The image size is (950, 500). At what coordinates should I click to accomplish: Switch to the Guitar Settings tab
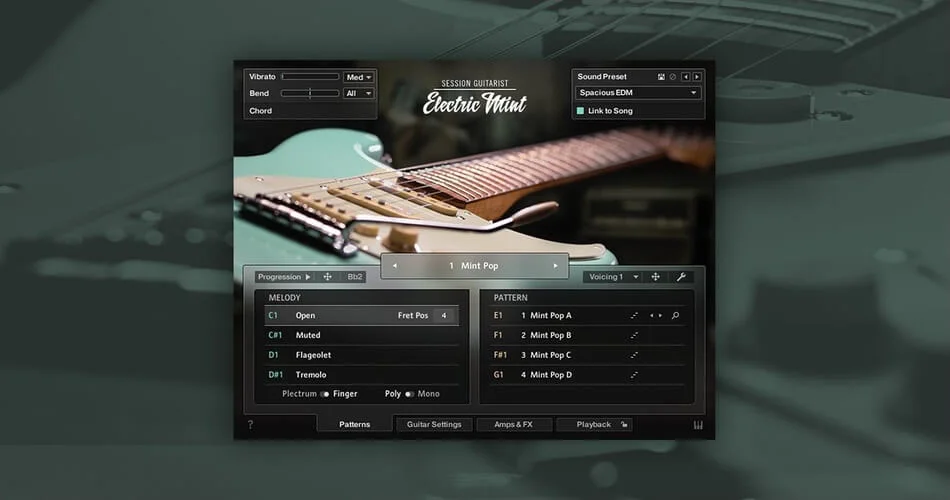434,424
